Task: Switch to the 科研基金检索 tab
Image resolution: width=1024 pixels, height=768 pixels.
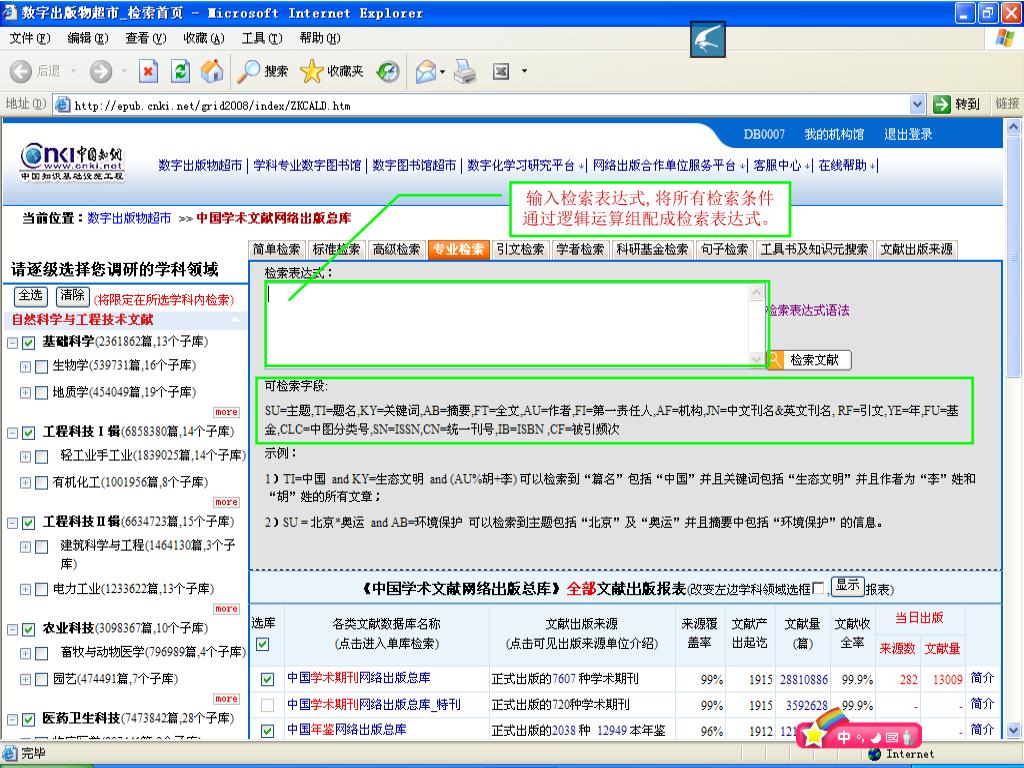Action: coord(652,249)
